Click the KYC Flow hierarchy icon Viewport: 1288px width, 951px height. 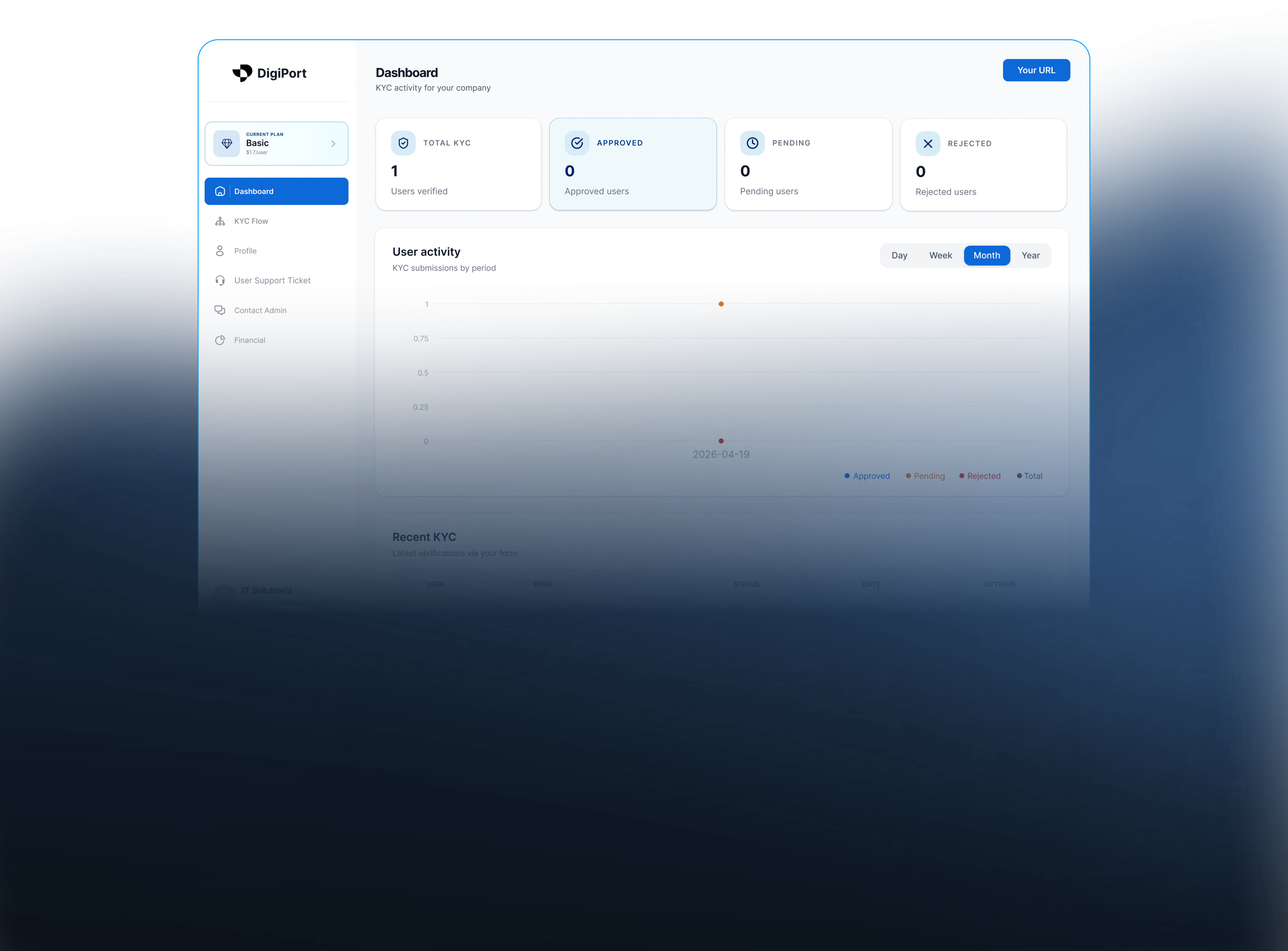220,221
